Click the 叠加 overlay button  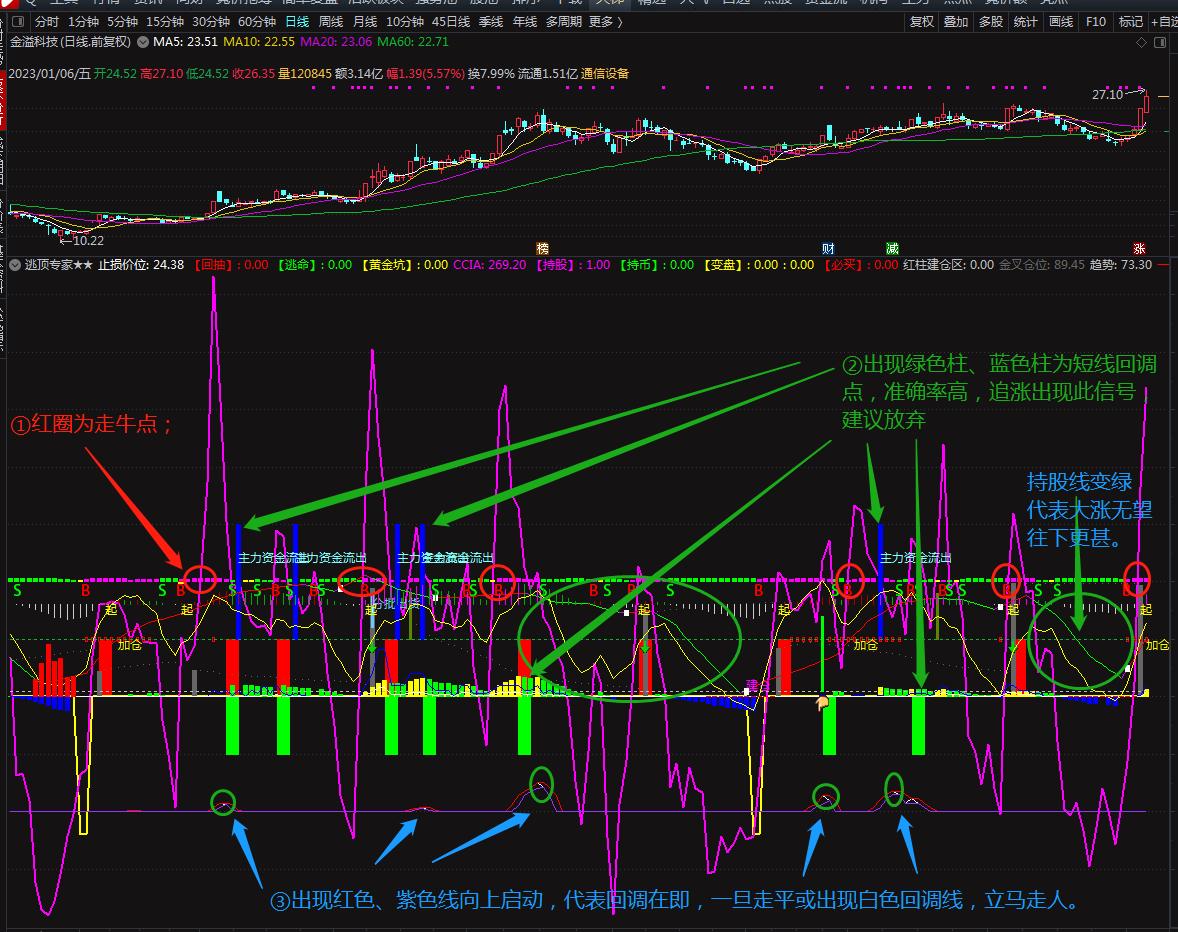point(956,22)
